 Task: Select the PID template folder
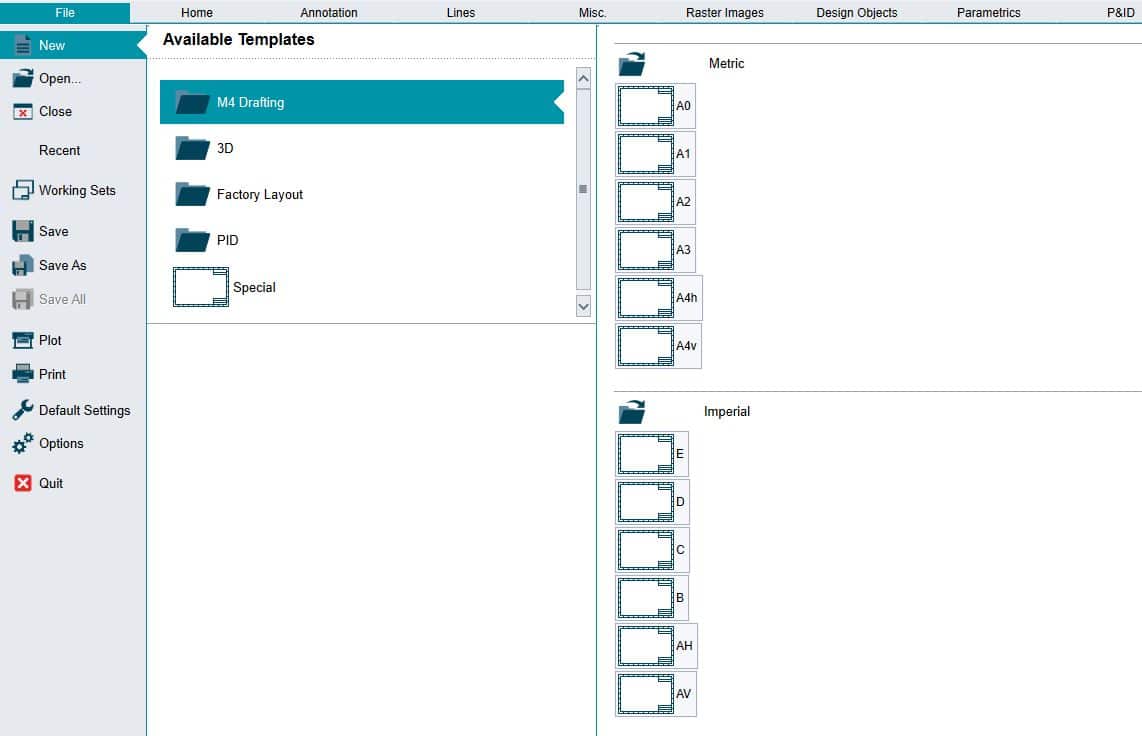(227, 240)
